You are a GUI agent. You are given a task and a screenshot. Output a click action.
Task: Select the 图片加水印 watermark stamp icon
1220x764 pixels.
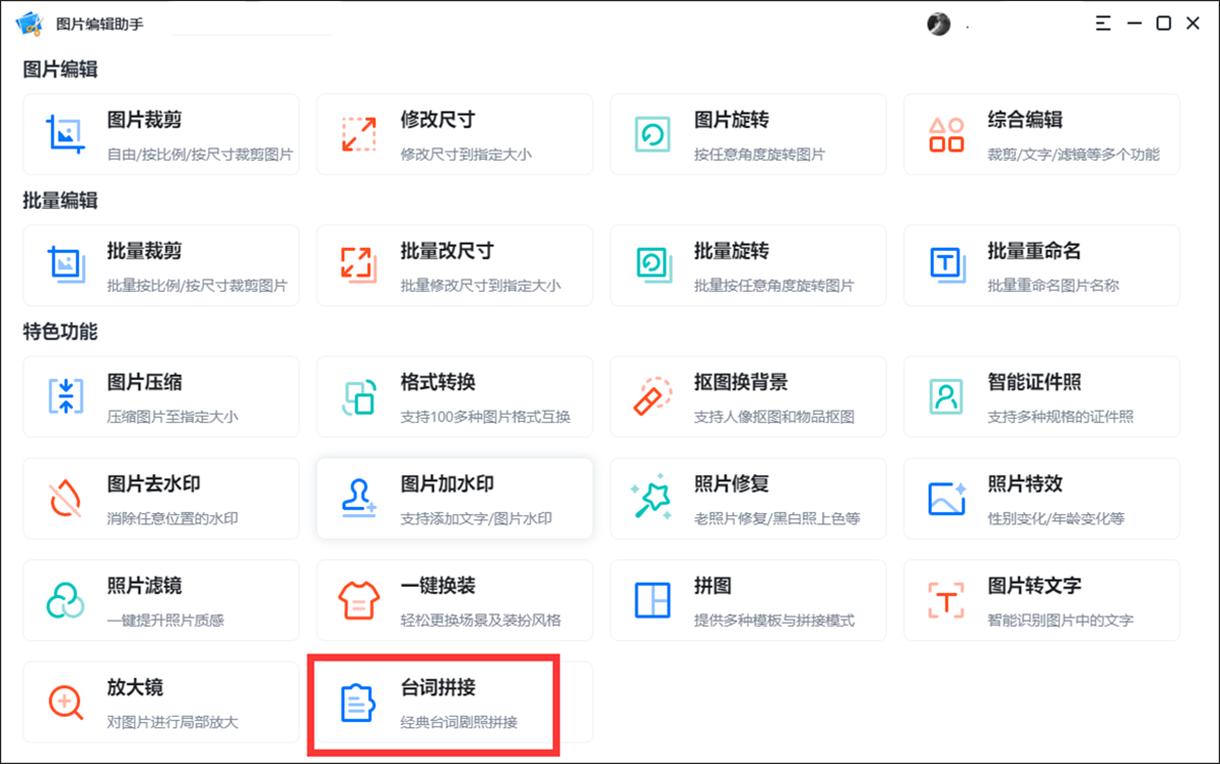point(358,498)
